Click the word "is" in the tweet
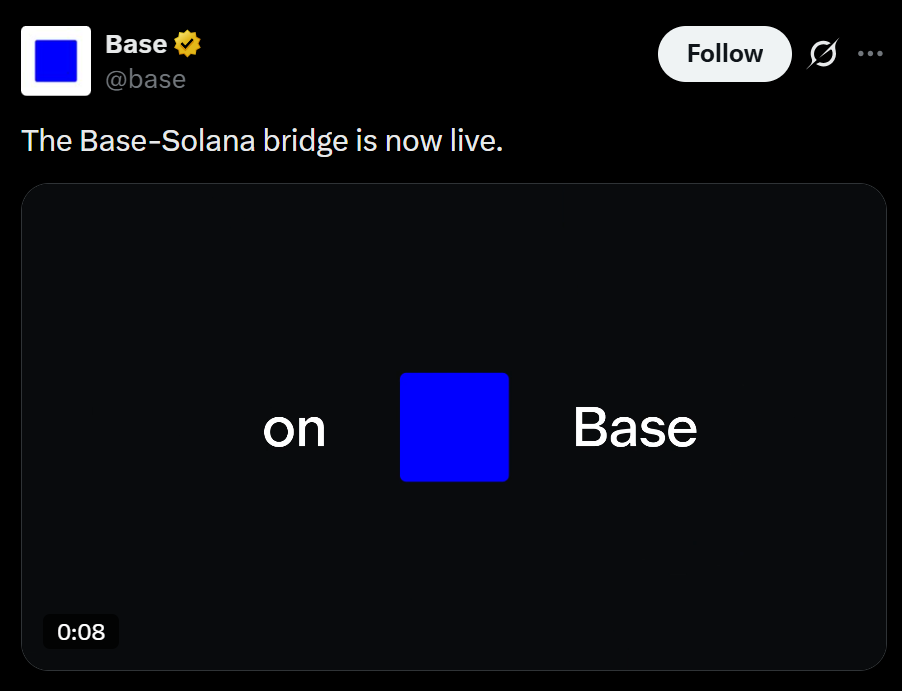This screenshot has height=691, width=902. [365, 141]
